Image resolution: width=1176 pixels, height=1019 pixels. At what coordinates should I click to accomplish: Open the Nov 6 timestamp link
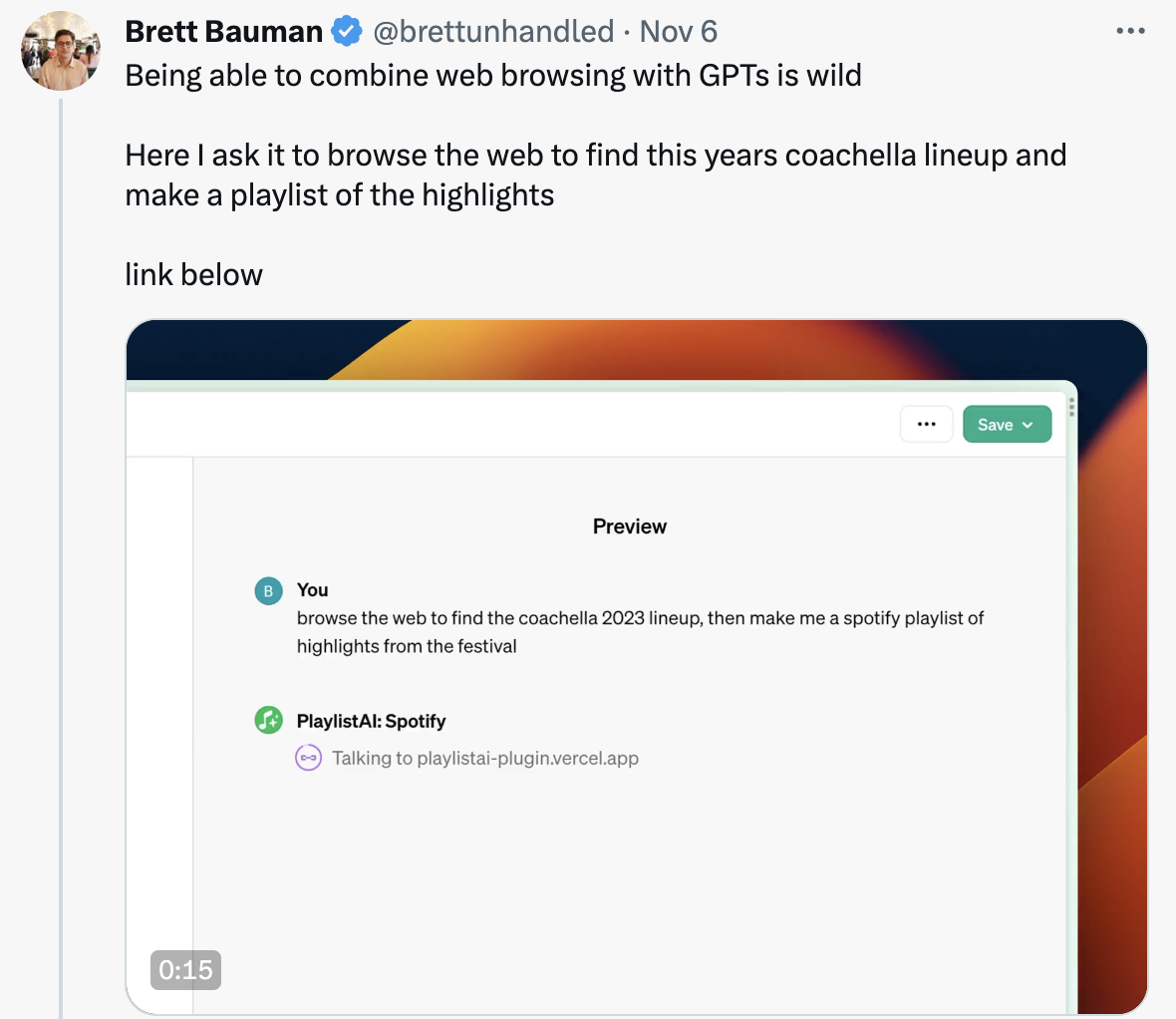pyautogui.click(x=678, y=32)
